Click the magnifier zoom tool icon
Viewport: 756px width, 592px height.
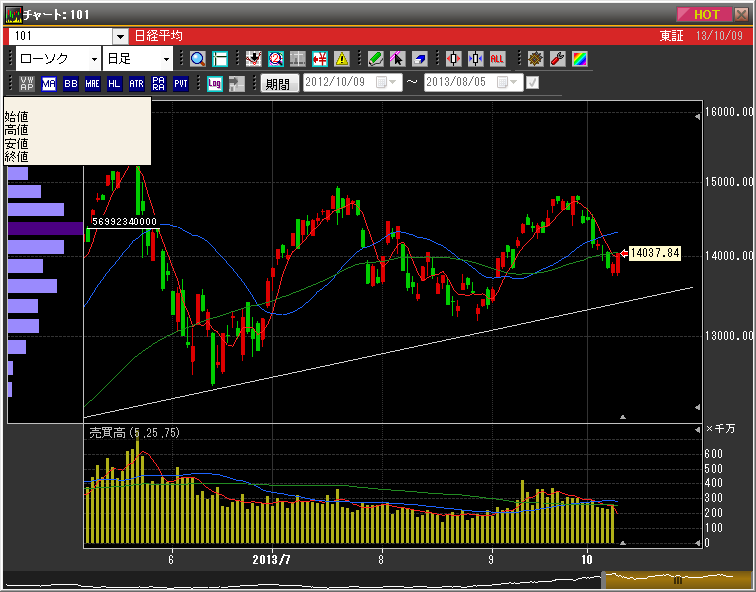[197, 59]
